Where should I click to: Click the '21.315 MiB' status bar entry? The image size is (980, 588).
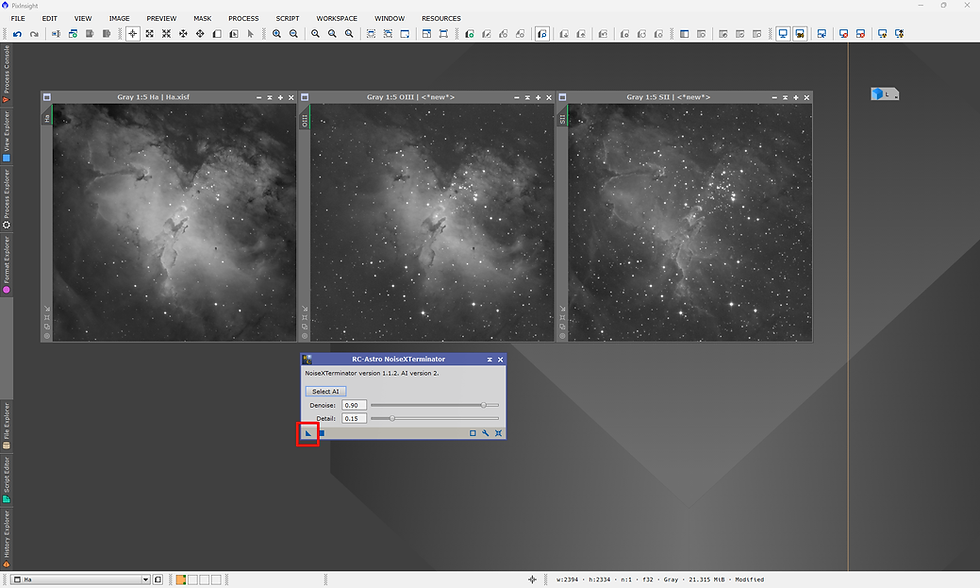tap(706, 579)
